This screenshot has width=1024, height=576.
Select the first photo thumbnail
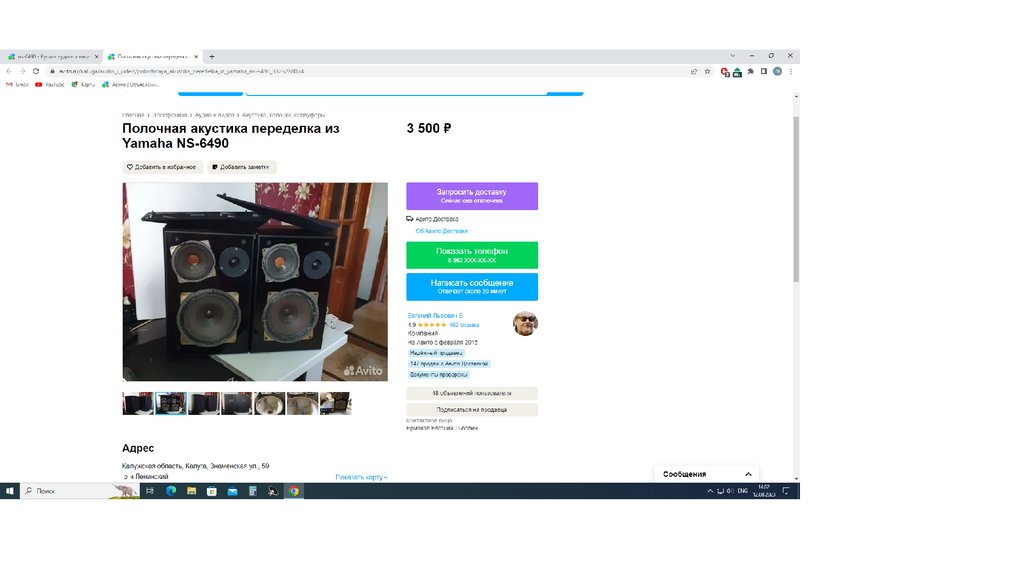tap(138, 404)
